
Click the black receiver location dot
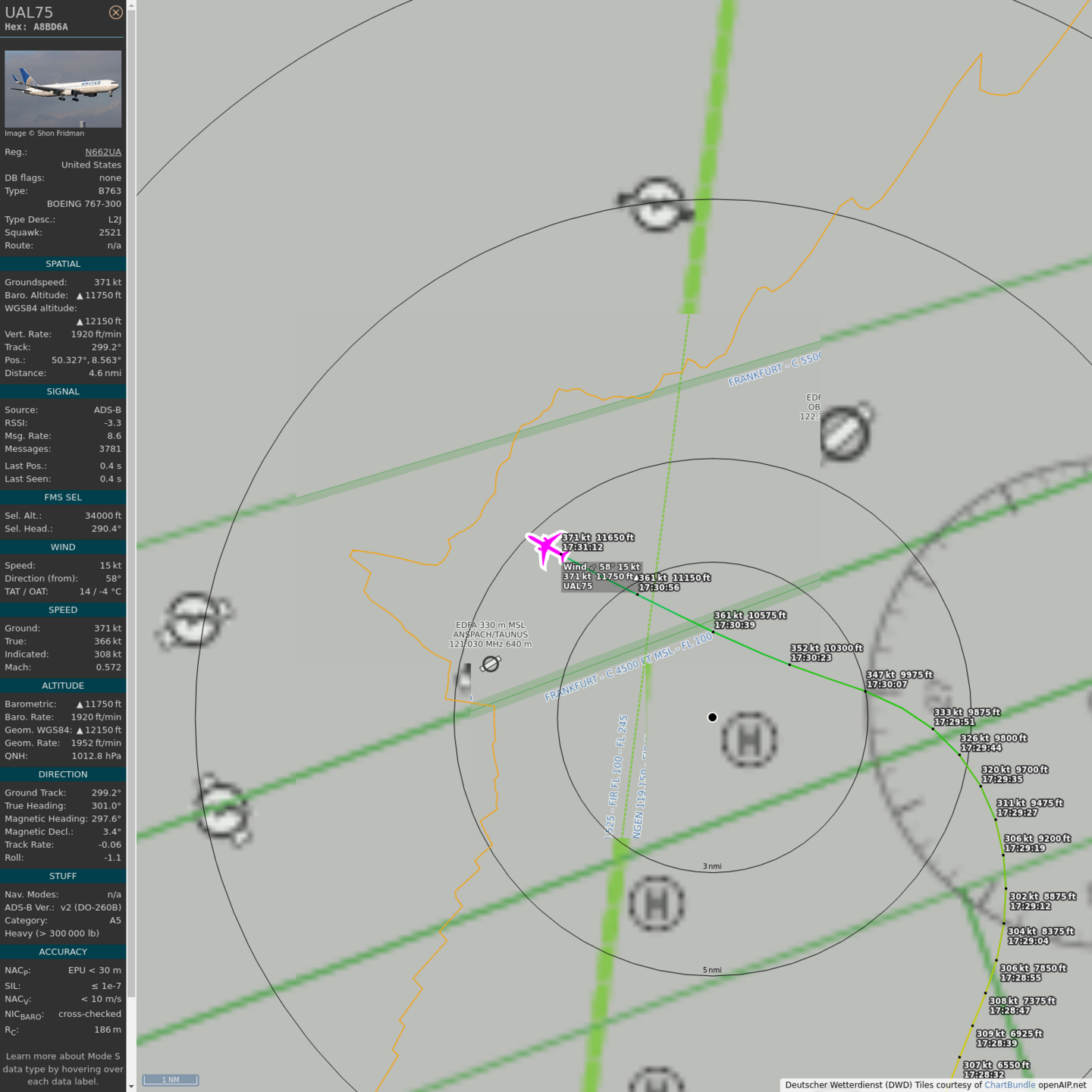(712, 717)
